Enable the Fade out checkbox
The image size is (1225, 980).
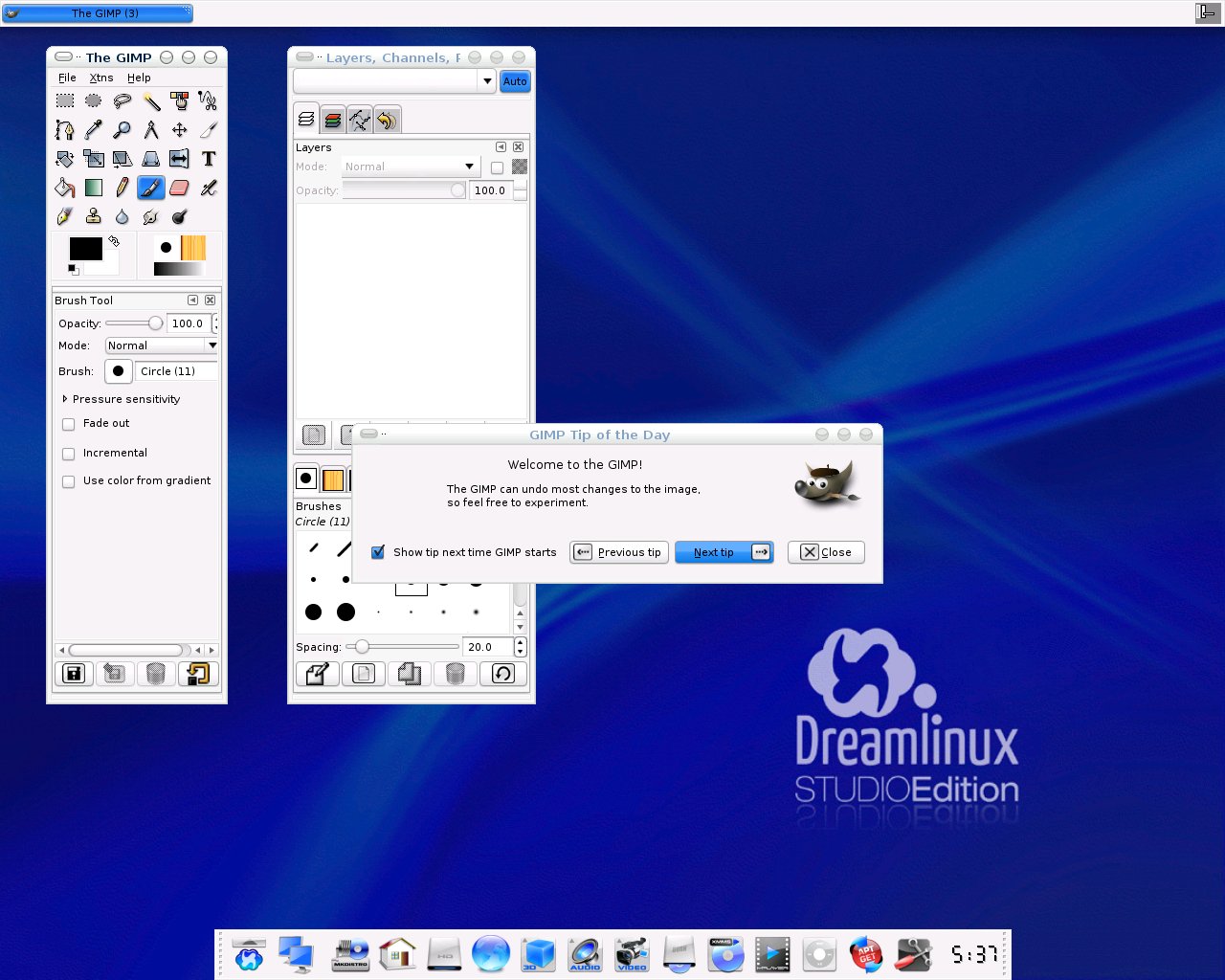click(68, 424)
